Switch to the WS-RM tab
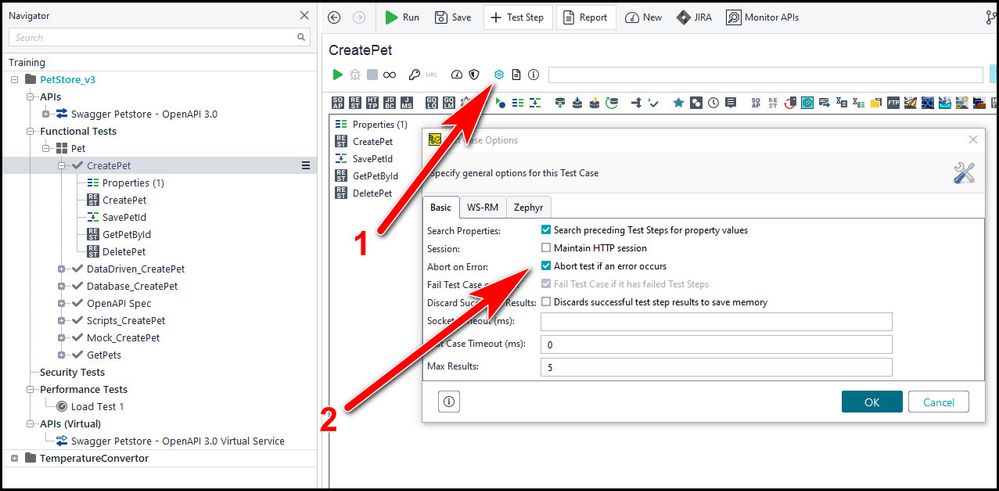Viewport: 999px width, 491px height. tap(481, 207)
